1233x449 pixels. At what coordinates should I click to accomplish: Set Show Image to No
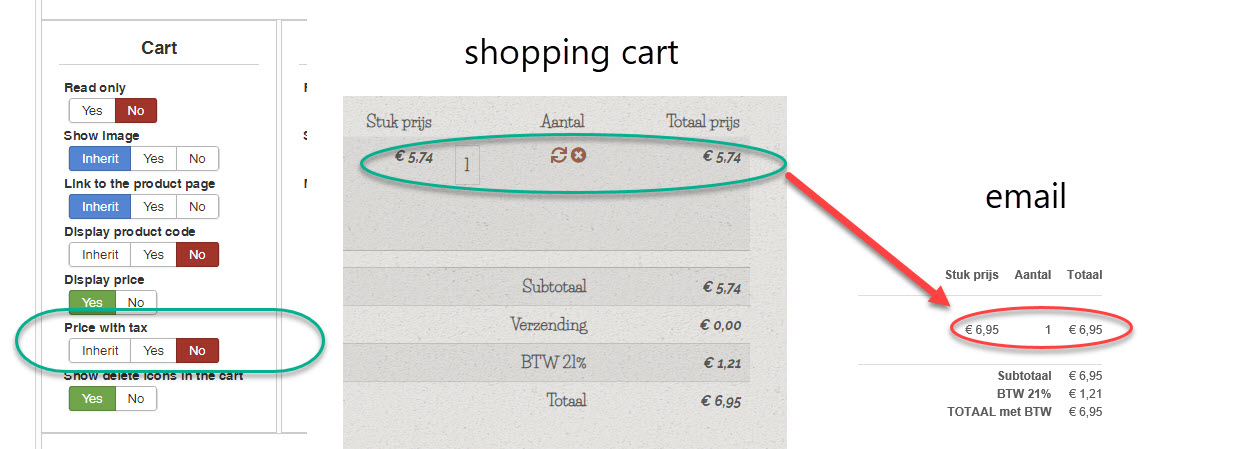[x=197, y=159]
